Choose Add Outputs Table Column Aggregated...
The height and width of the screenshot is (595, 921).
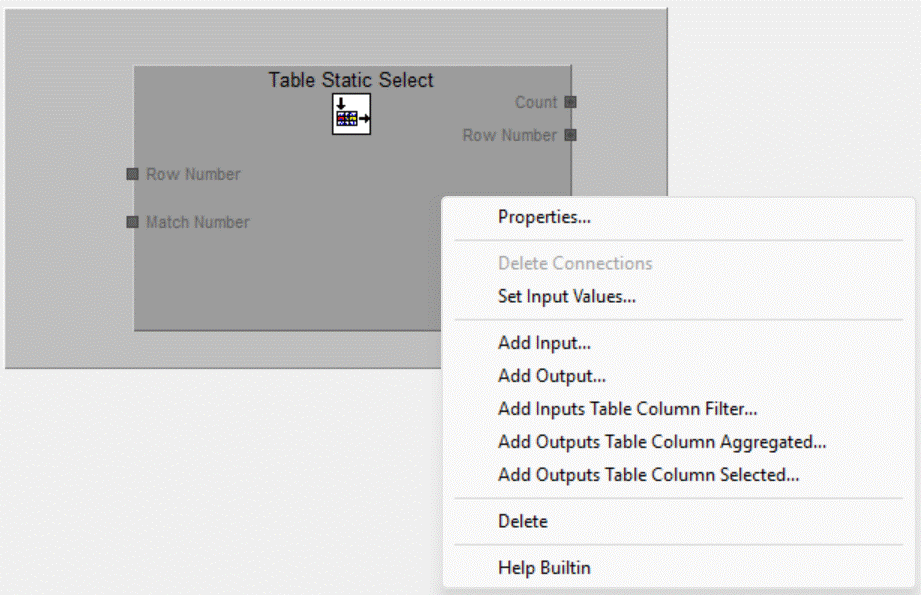click(x=662, y=442)
